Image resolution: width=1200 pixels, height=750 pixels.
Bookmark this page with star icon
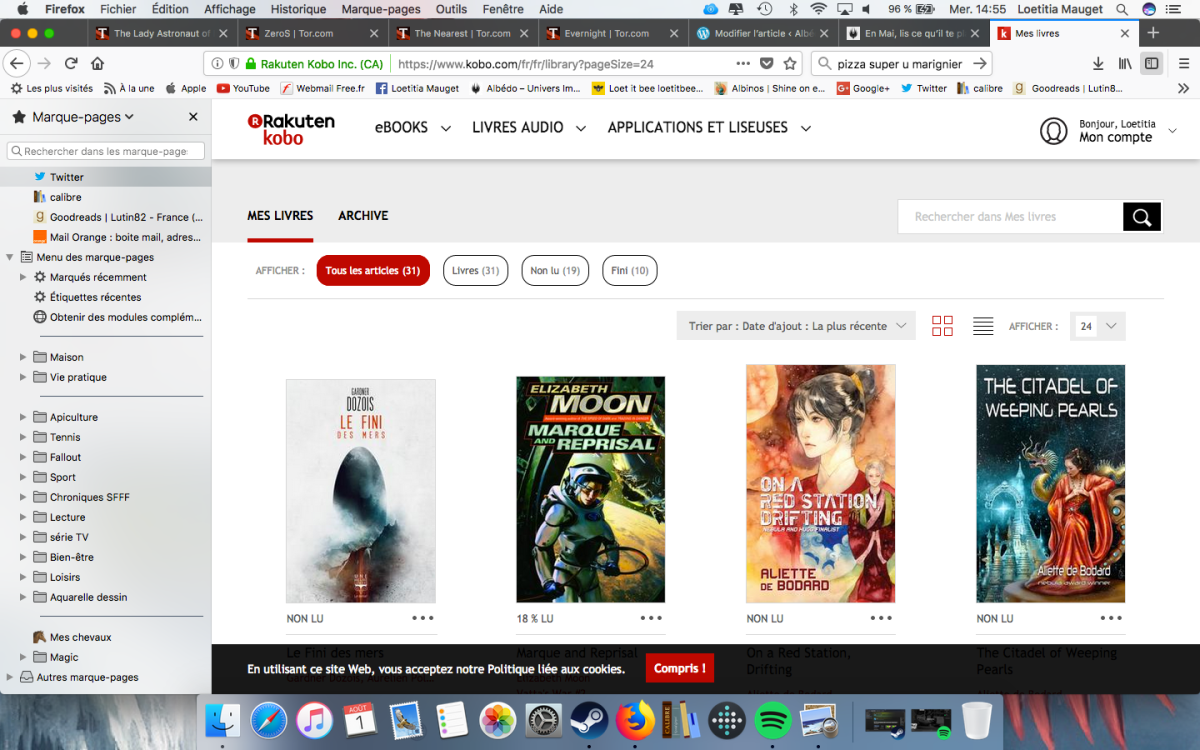[790, 63]
